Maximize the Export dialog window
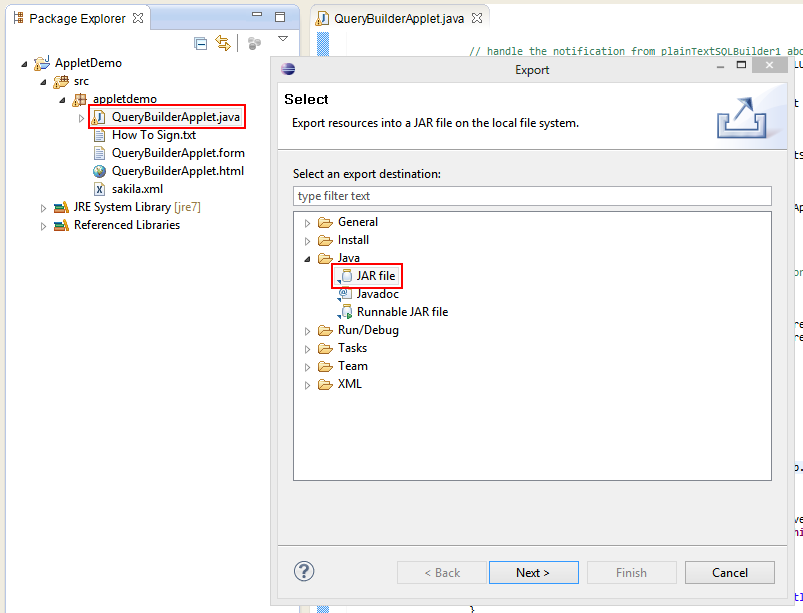This screenshot has width=803, height=613. [x=741, y=65]
